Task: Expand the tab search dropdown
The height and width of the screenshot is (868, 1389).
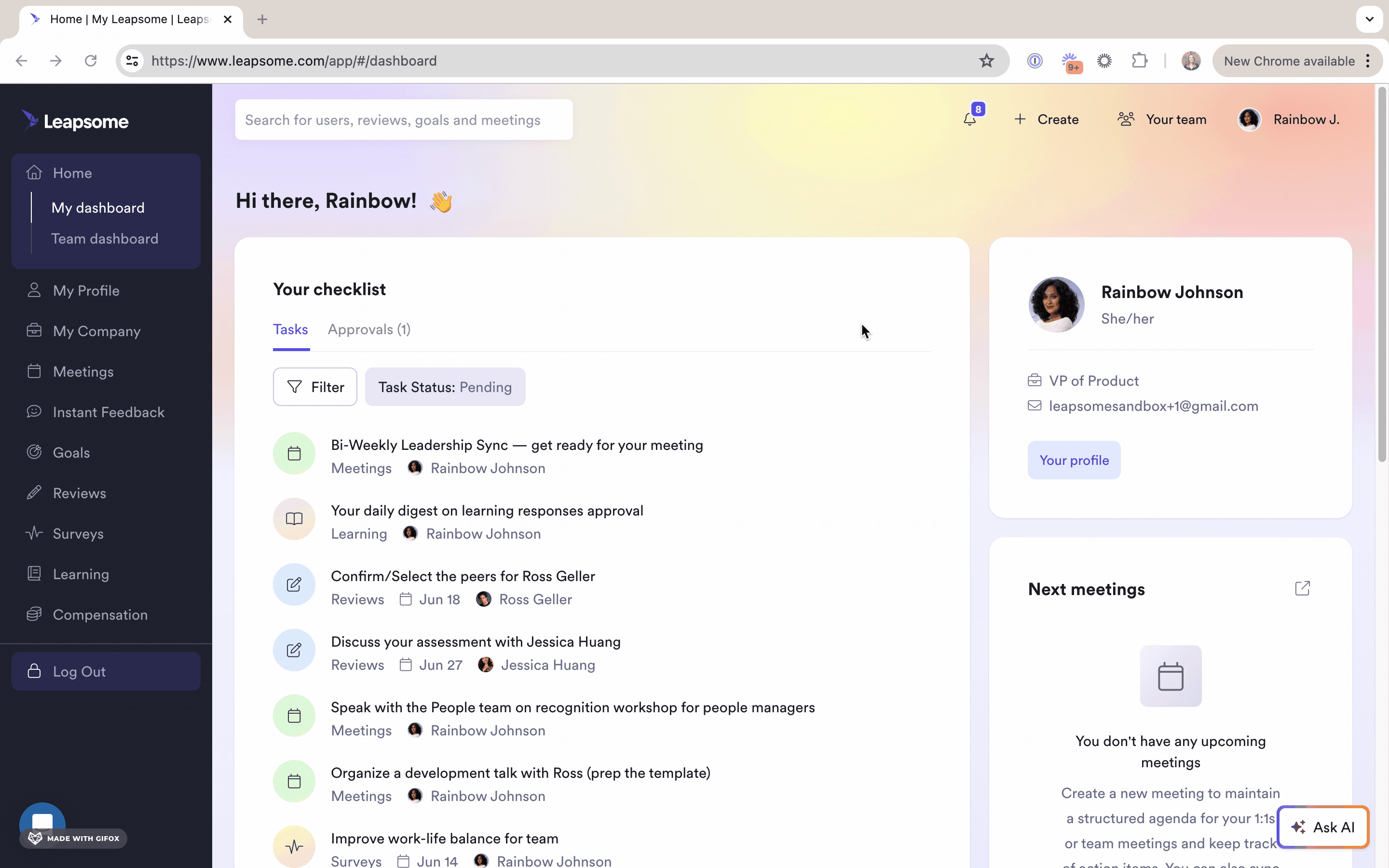Action: 1370,19
